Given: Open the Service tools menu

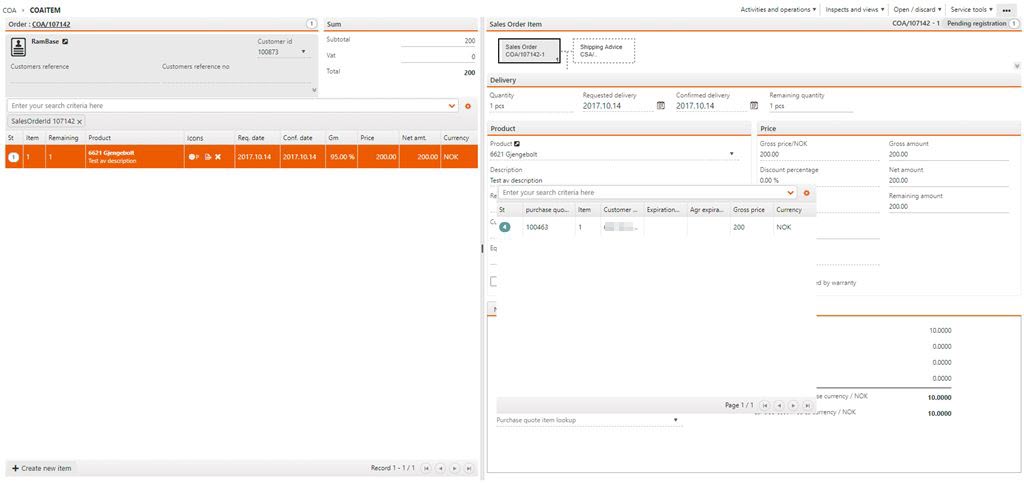Looking at the screenshot, I should (x=971, y=9).
